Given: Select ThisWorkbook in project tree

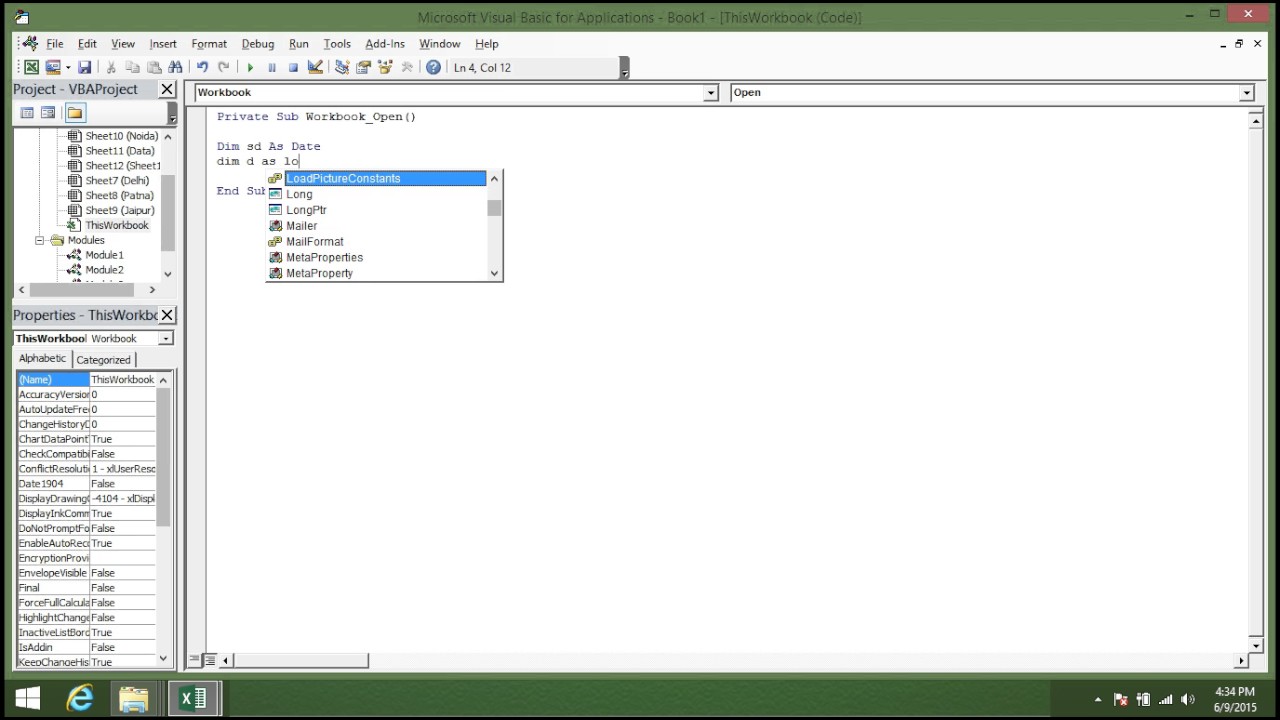Looking at the screenshot, I should coord(117,226).
